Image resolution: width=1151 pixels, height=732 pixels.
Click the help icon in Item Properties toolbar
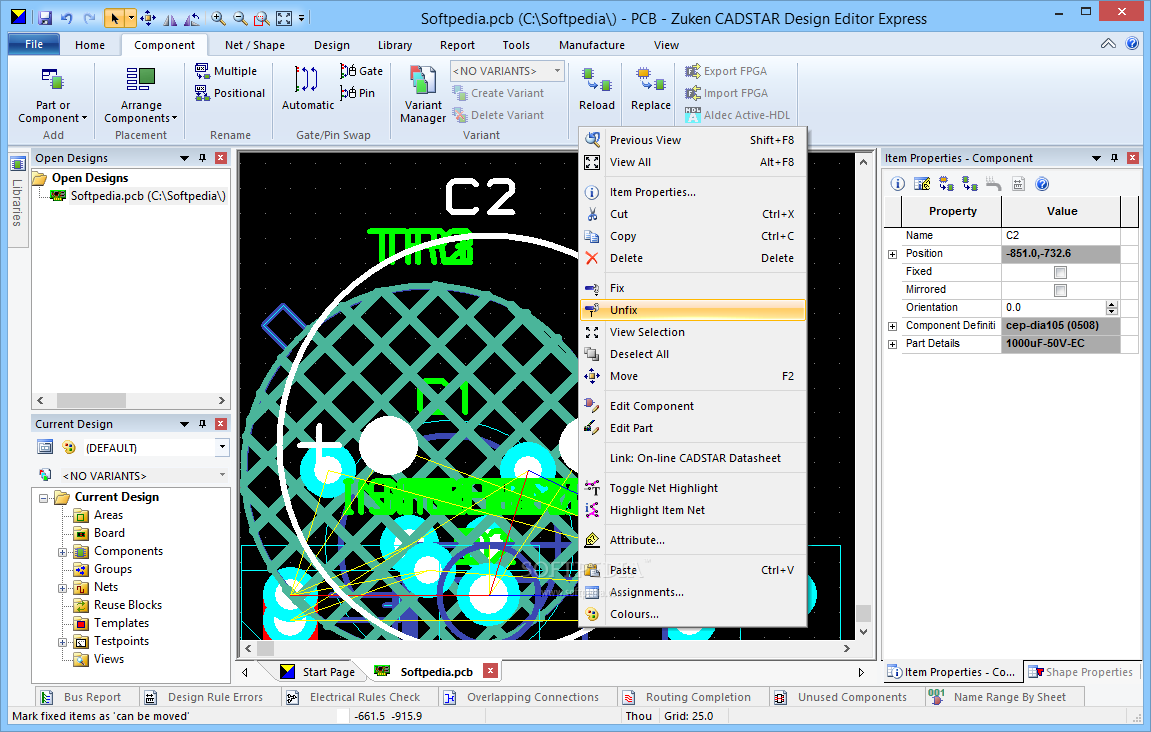pyautogui.click(x=1042, y=184)
